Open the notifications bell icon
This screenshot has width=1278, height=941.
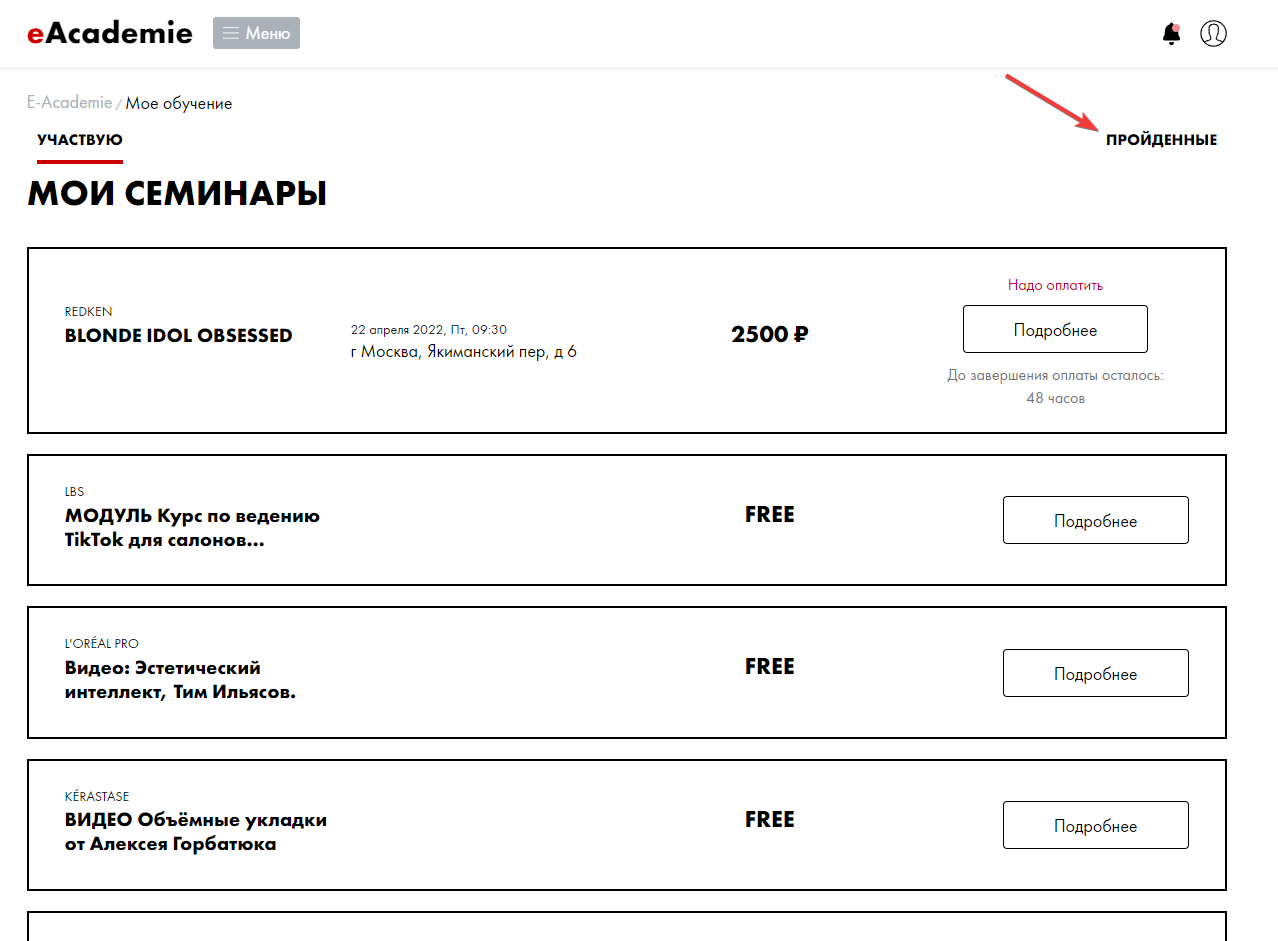pos(1171,33)
